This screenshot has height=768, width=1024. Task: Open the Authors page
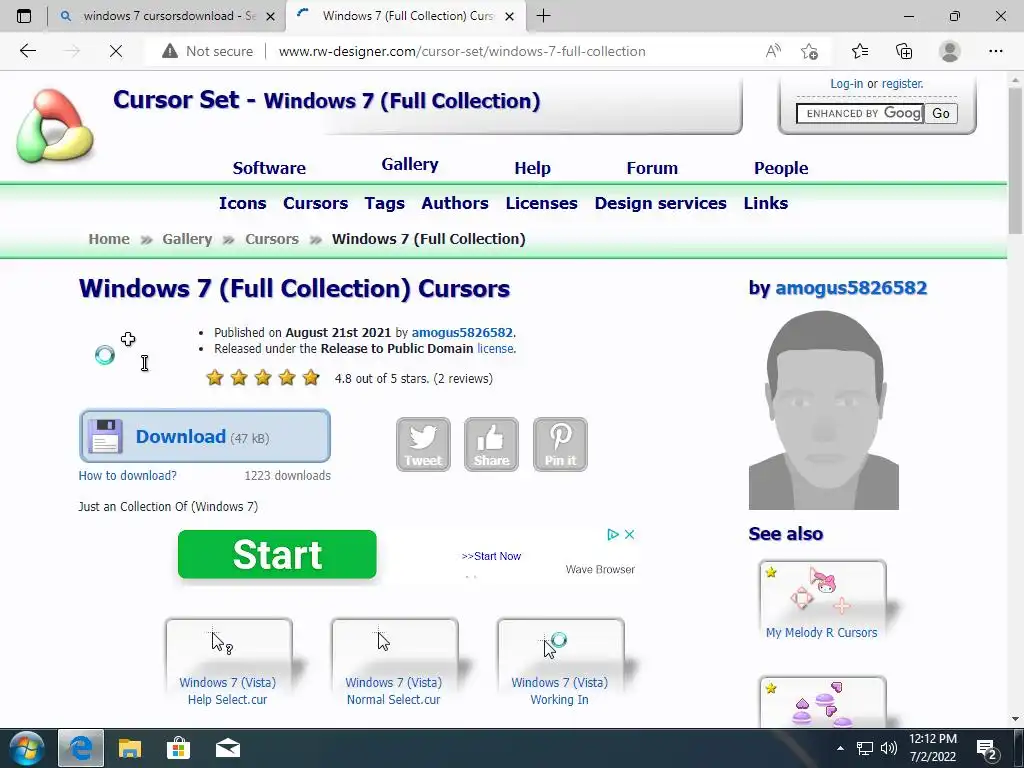455,203
